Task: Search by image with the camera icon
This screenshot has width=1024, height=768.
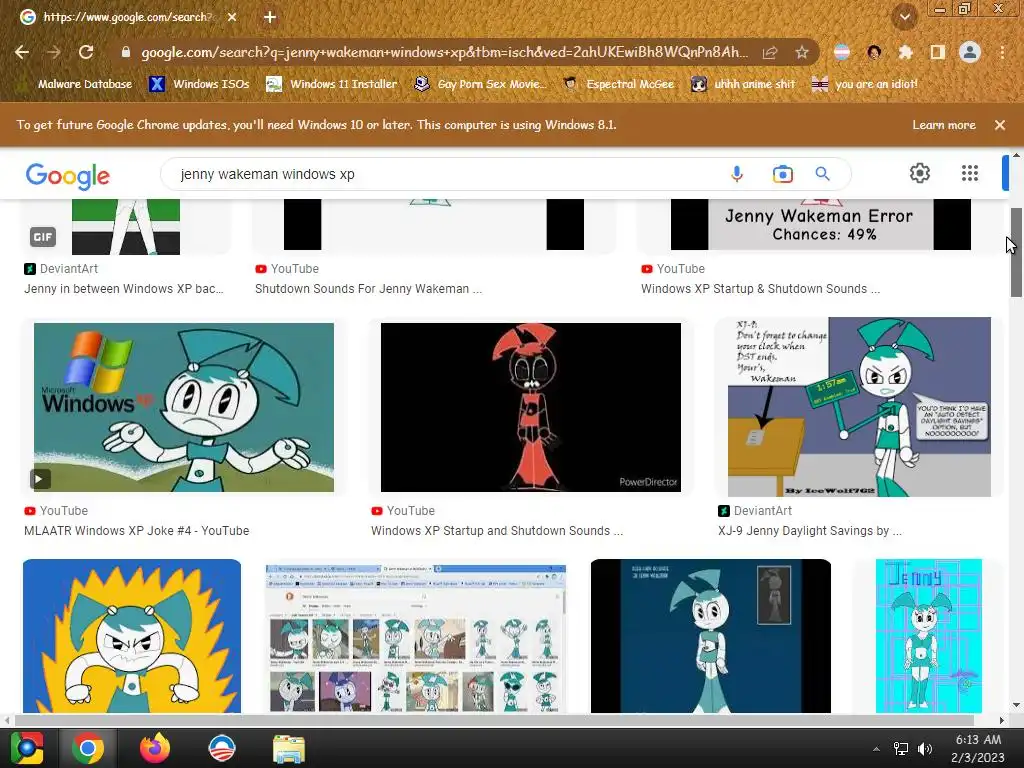Action: [782, 174]
